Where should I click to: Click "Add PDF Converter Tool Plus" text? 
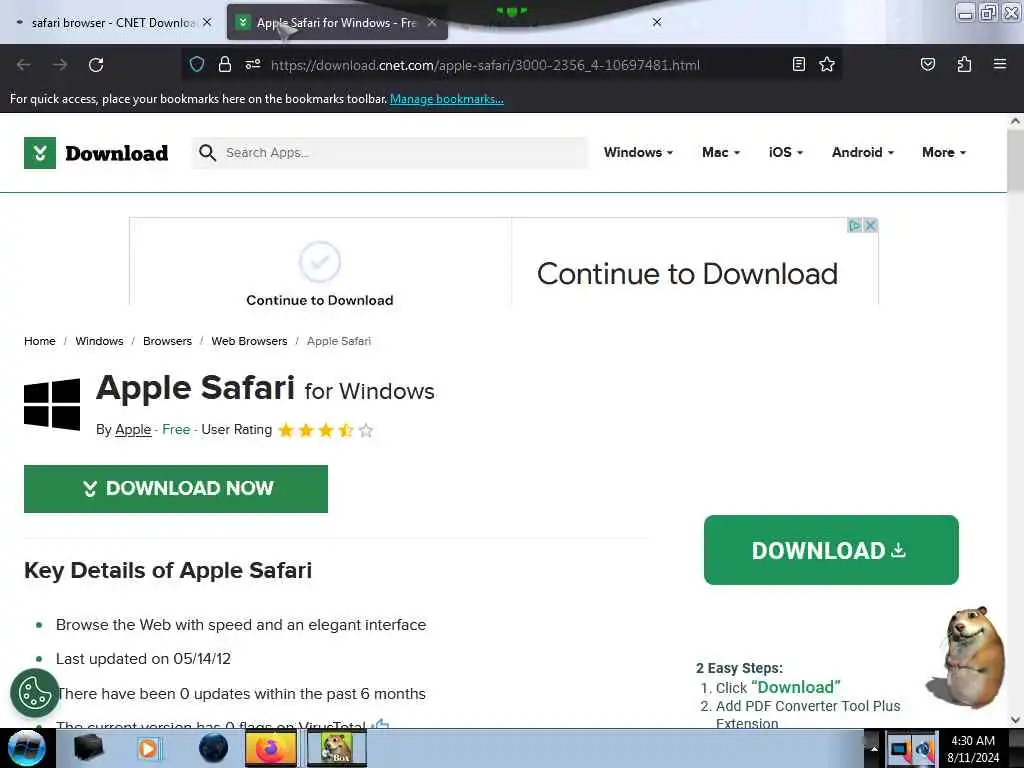[x=808, y=706]
